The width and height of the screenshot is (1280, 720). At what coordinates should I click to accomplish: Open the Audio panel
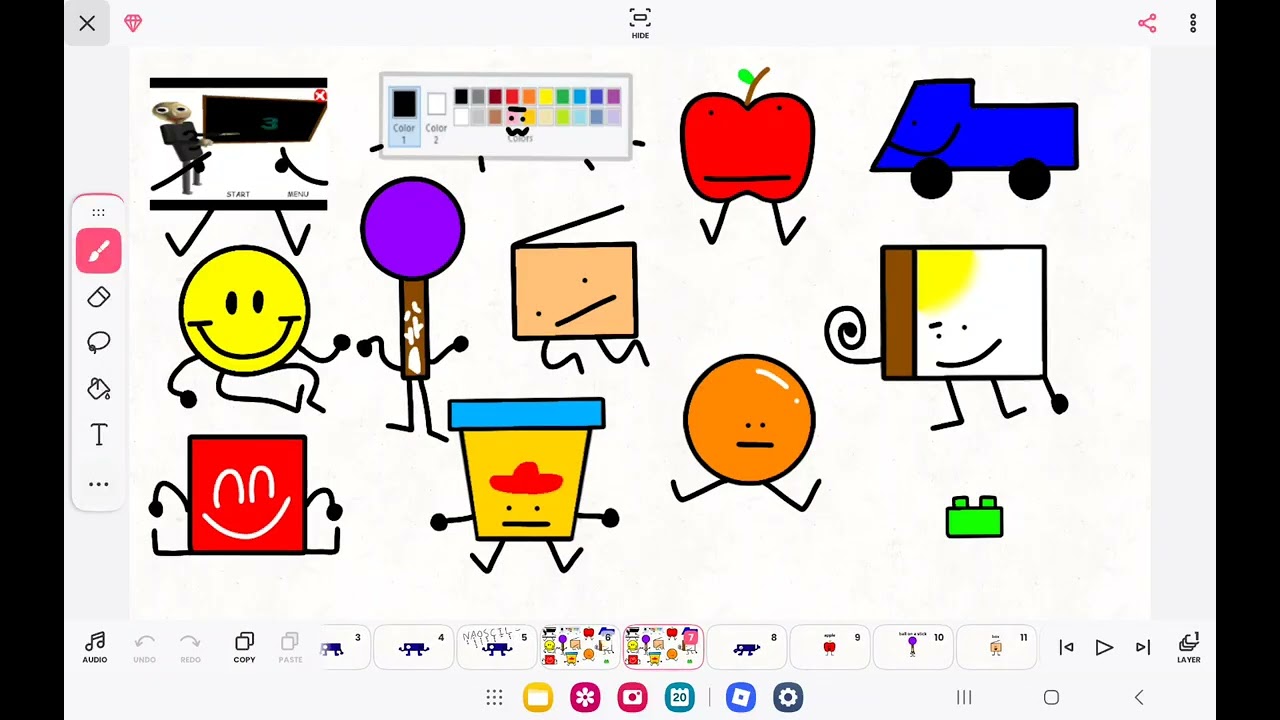click(95, 647)
